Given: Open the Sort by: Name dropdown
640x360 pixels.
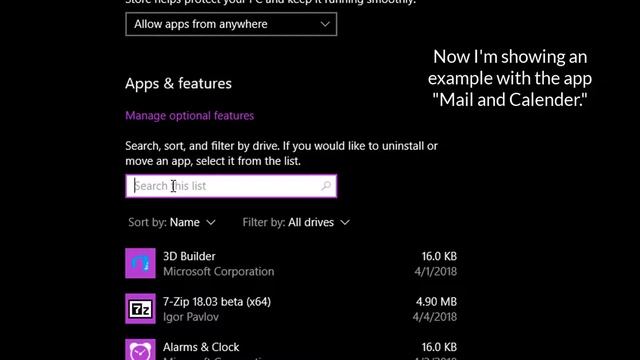Looking at the screenshot, I should (172, 222).
